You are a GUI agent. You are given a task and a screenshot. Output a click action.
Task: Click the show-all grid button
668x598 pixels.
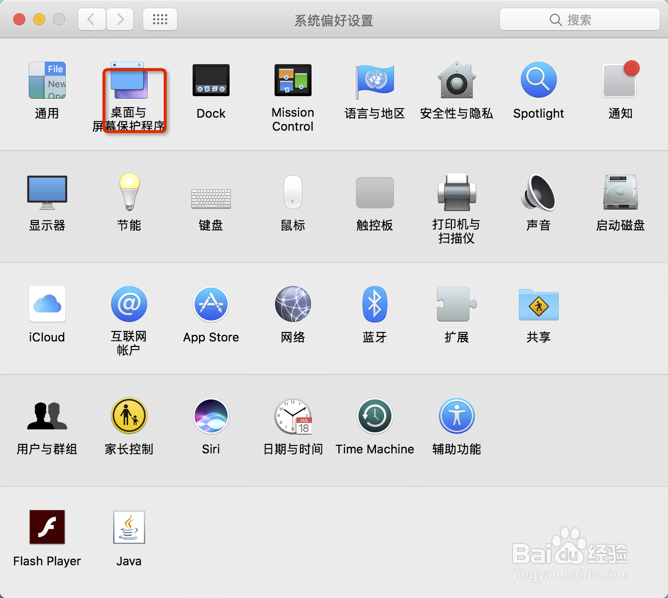[160, 19]
